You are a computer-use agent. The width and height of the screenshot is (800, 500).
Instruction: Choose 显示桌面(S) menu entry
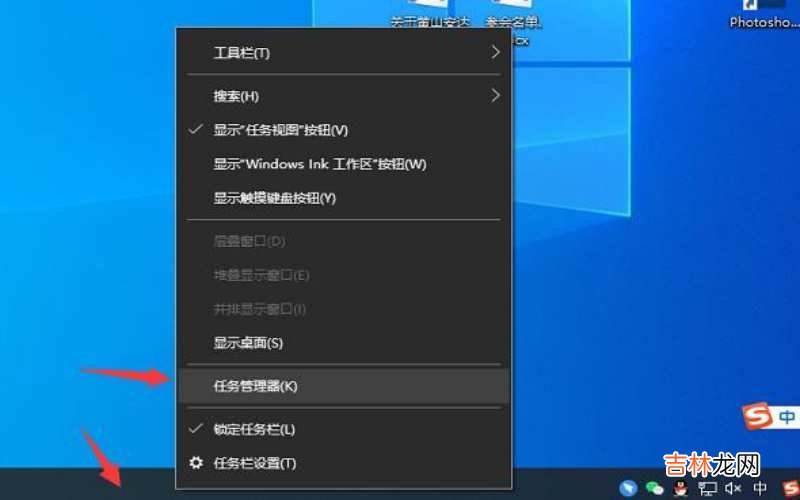(248, 343)
